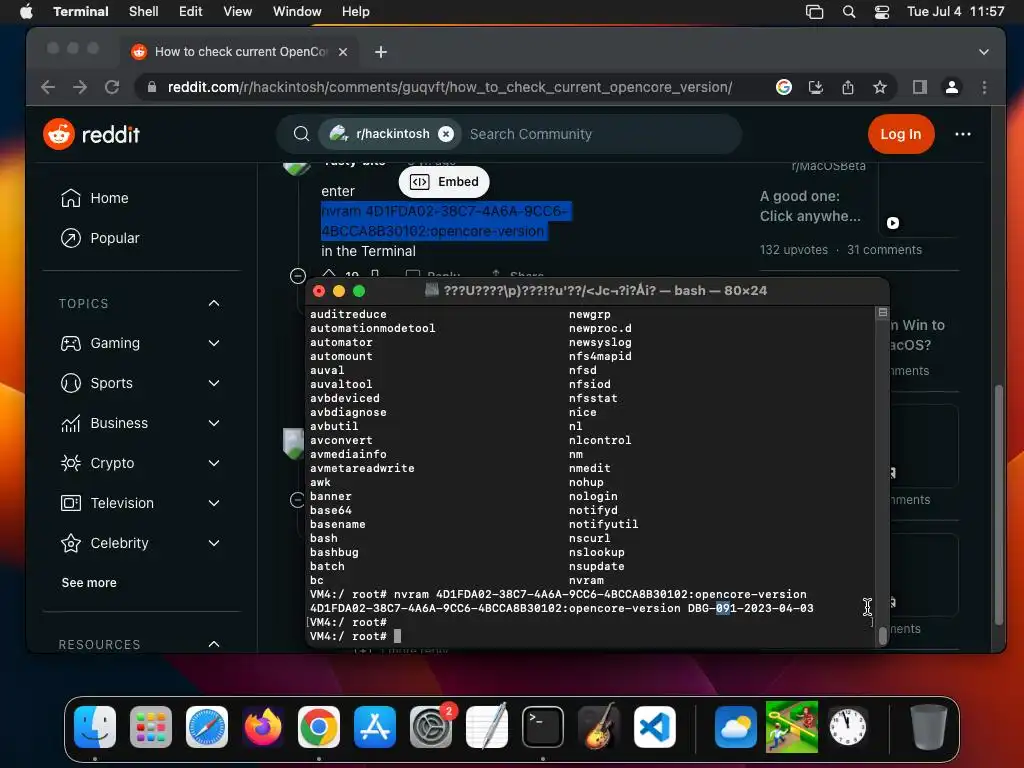Toggle the browser side panel
The height and width of the screenshot is (768, 1024).
pos(920,87)
